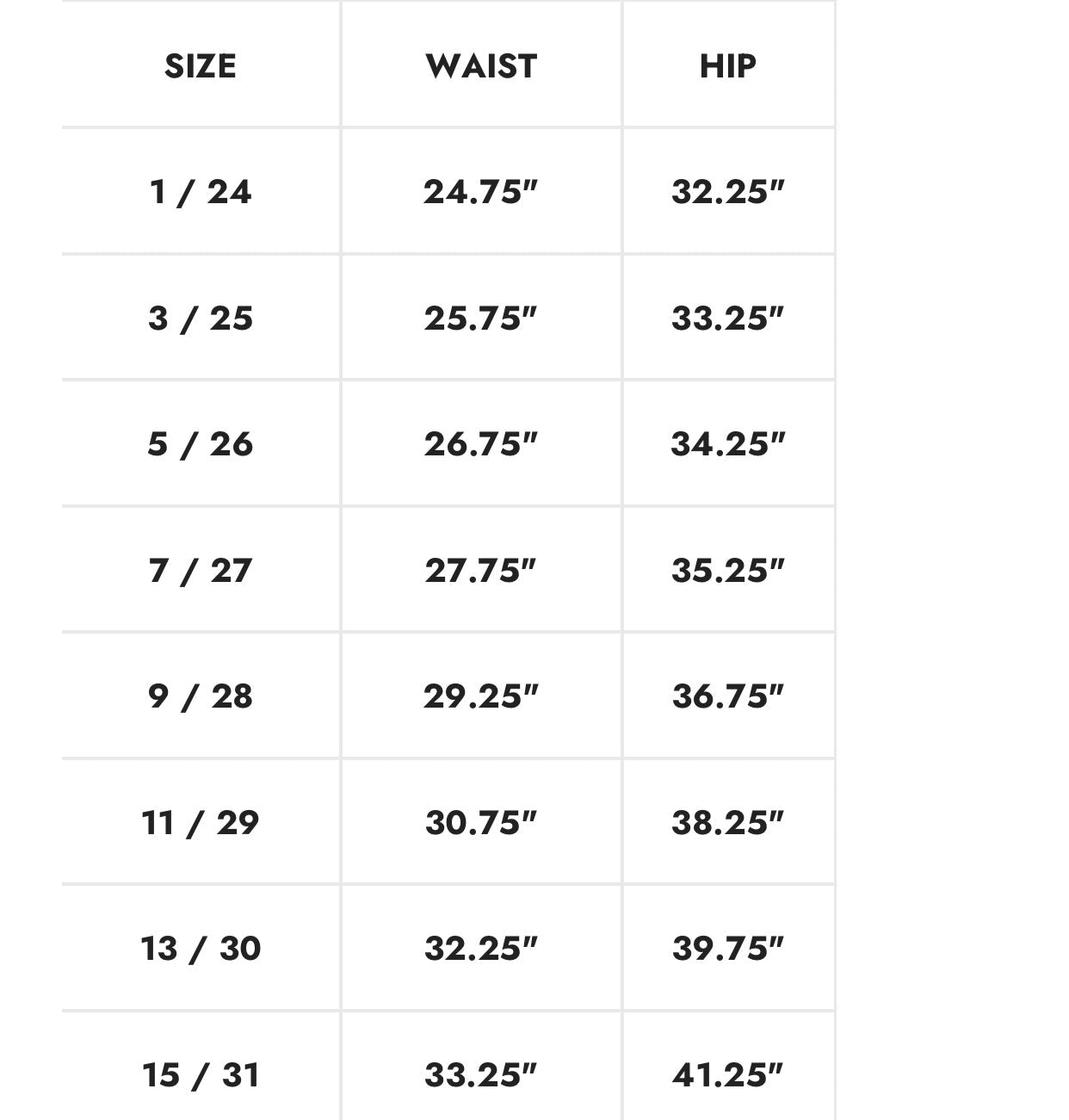Select the 13 / 30 size cell
Viewport: 1069px width, 1120px height.
[x=201, y=948]
